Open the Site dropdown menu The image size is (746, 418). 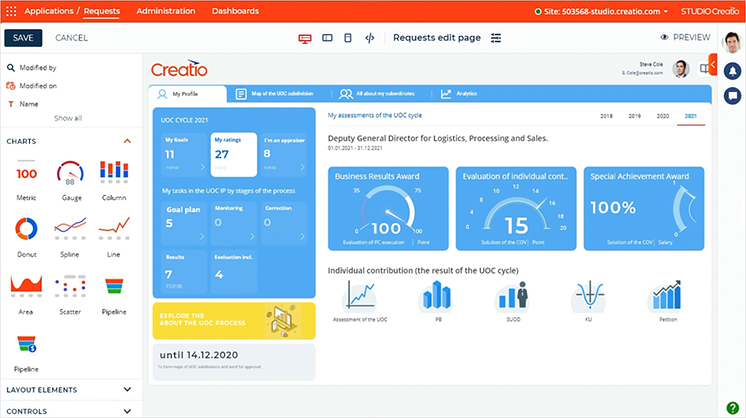601,11
